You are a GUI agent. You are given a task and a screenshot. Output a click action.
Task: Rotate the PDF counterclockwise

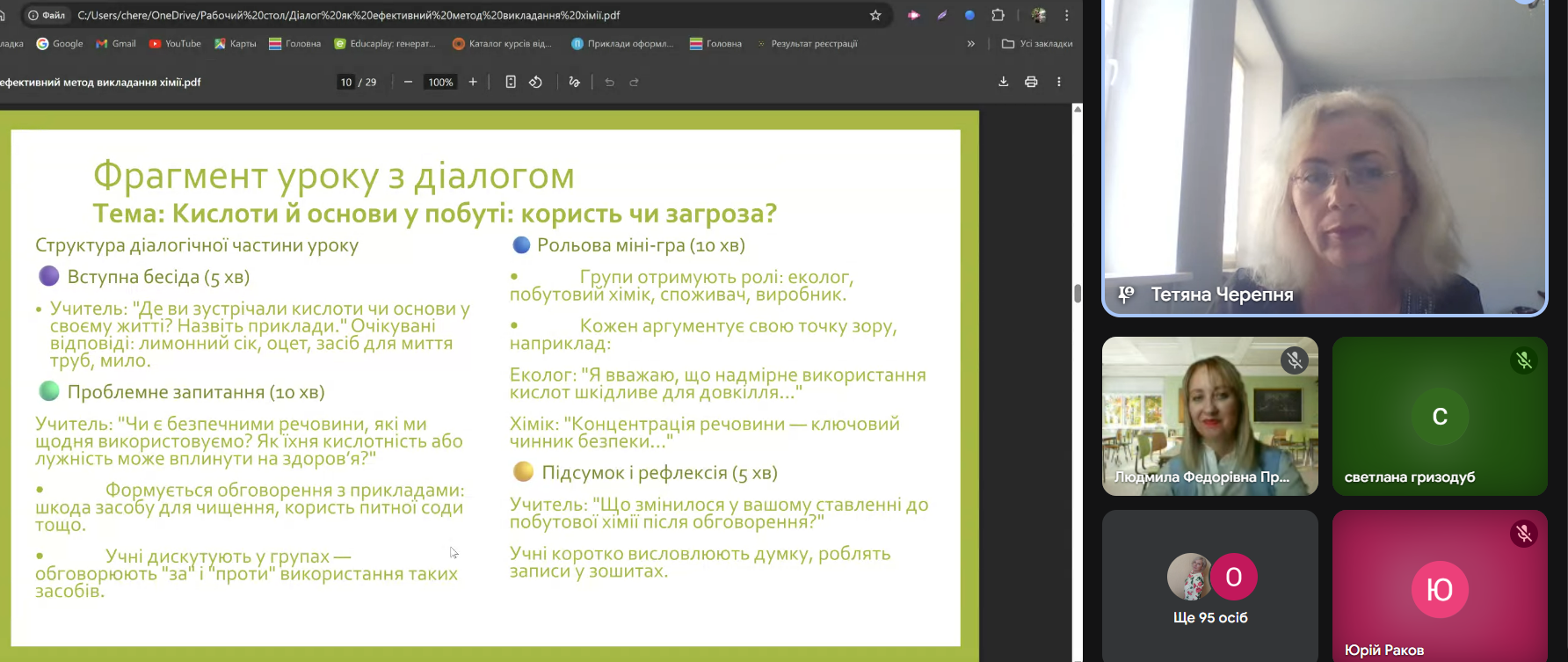click(x=535, y=82)
